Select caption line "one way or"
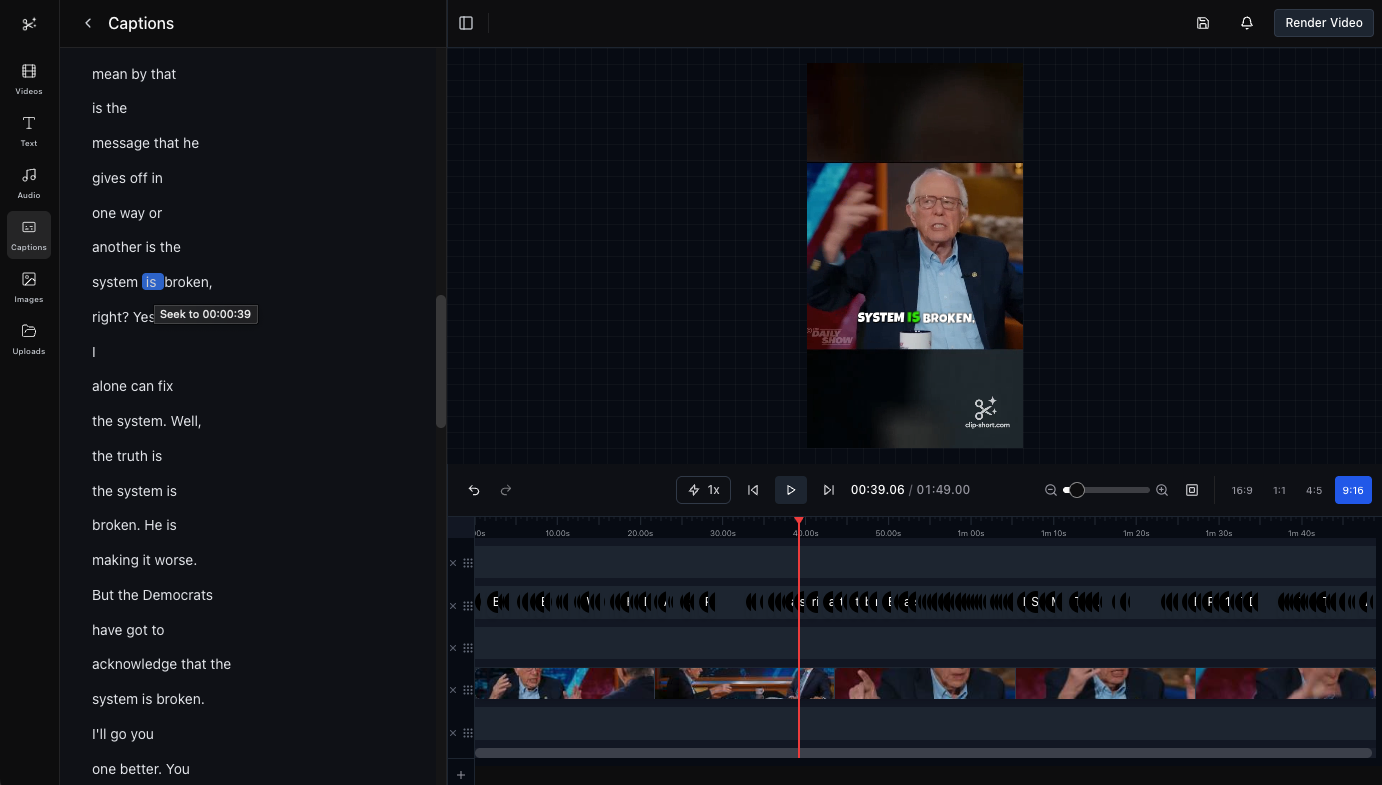Image resolution: width=1382 pixels, height=785 pixels. point(127,213)
